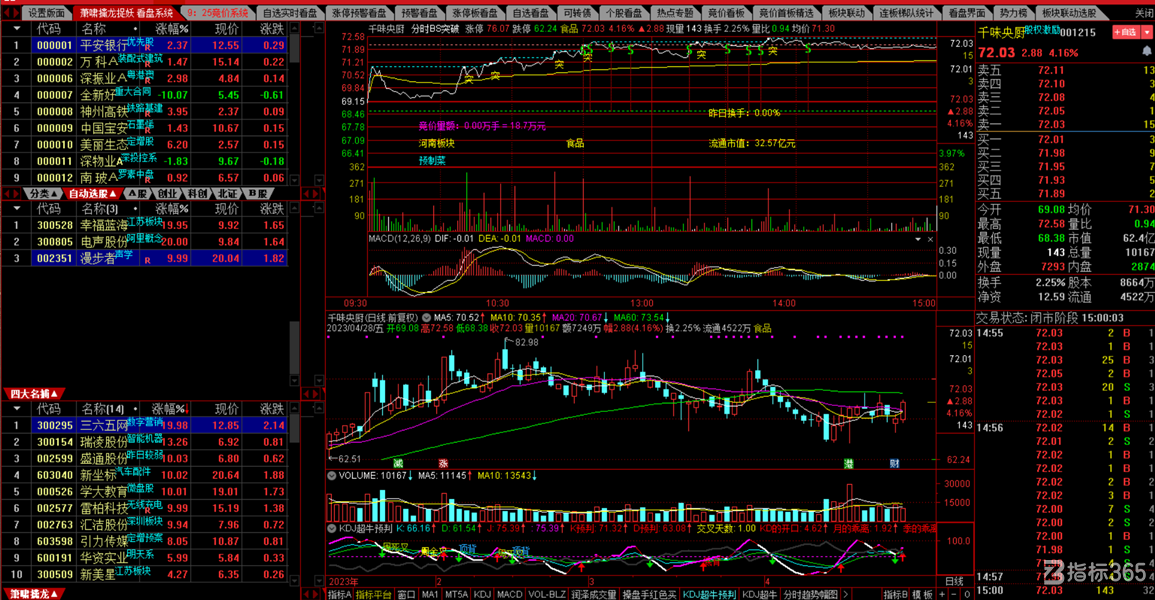This screenshot has width=1155, height=600.
Task: Open the 涨停预警看盘 tab
Action: pos(359,13)
